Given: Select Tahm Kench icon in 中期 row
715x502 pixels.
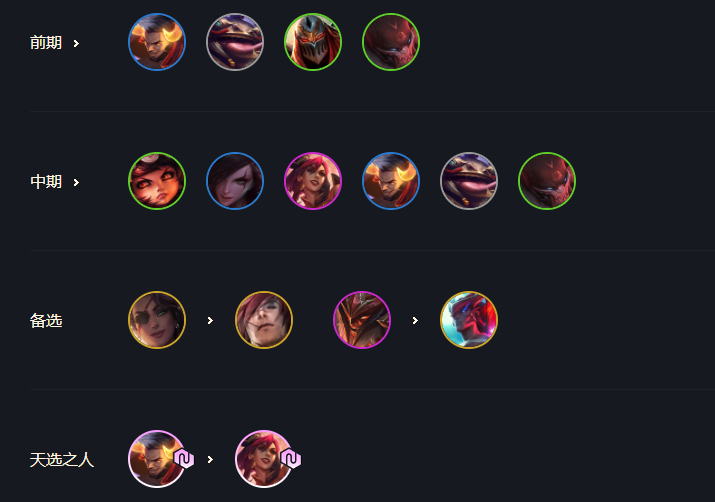Looking at the screenshot, I should (x=469, y=181).
